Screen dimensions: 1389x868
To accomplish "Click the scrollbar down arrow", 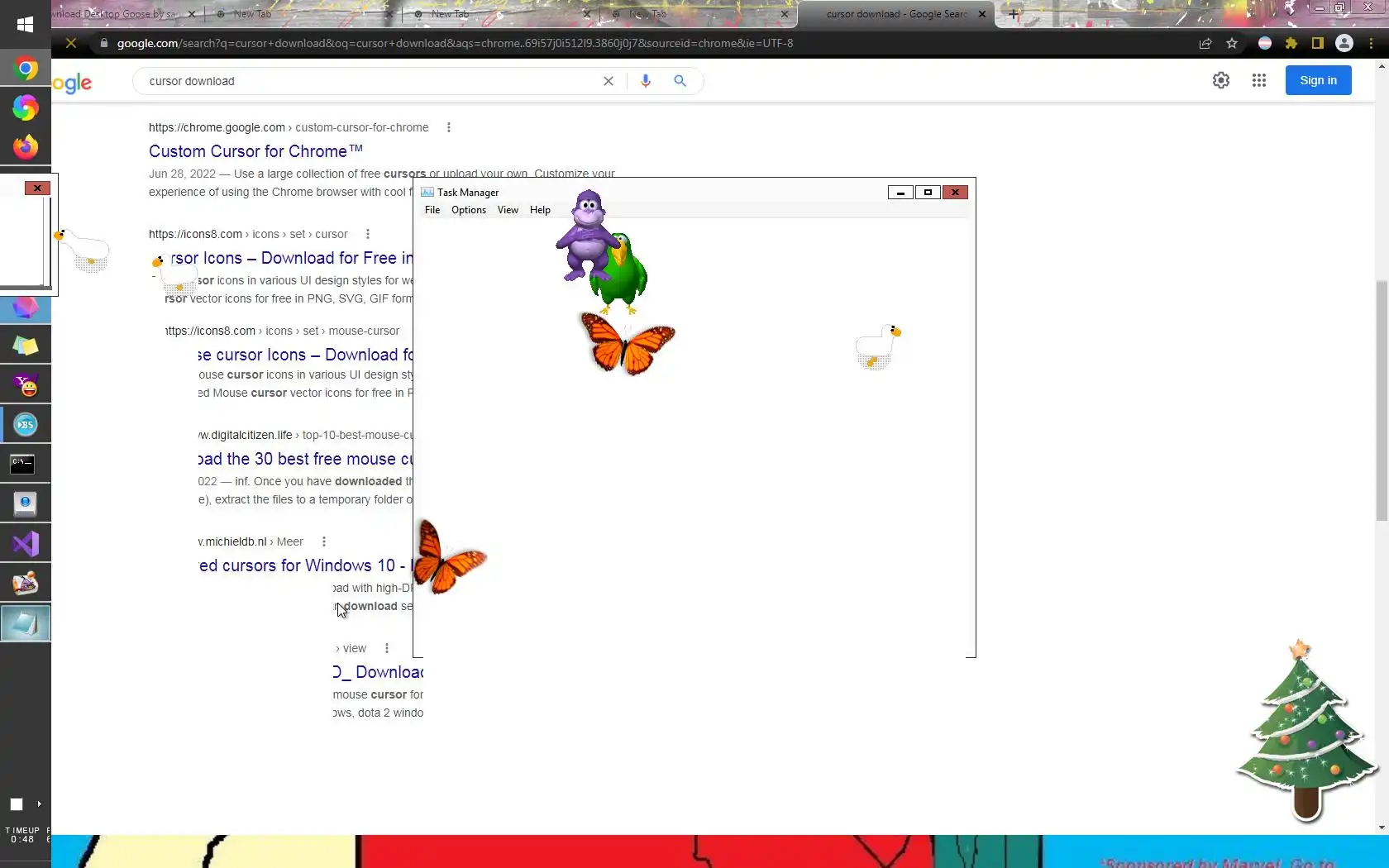I will click(1382, 827).
